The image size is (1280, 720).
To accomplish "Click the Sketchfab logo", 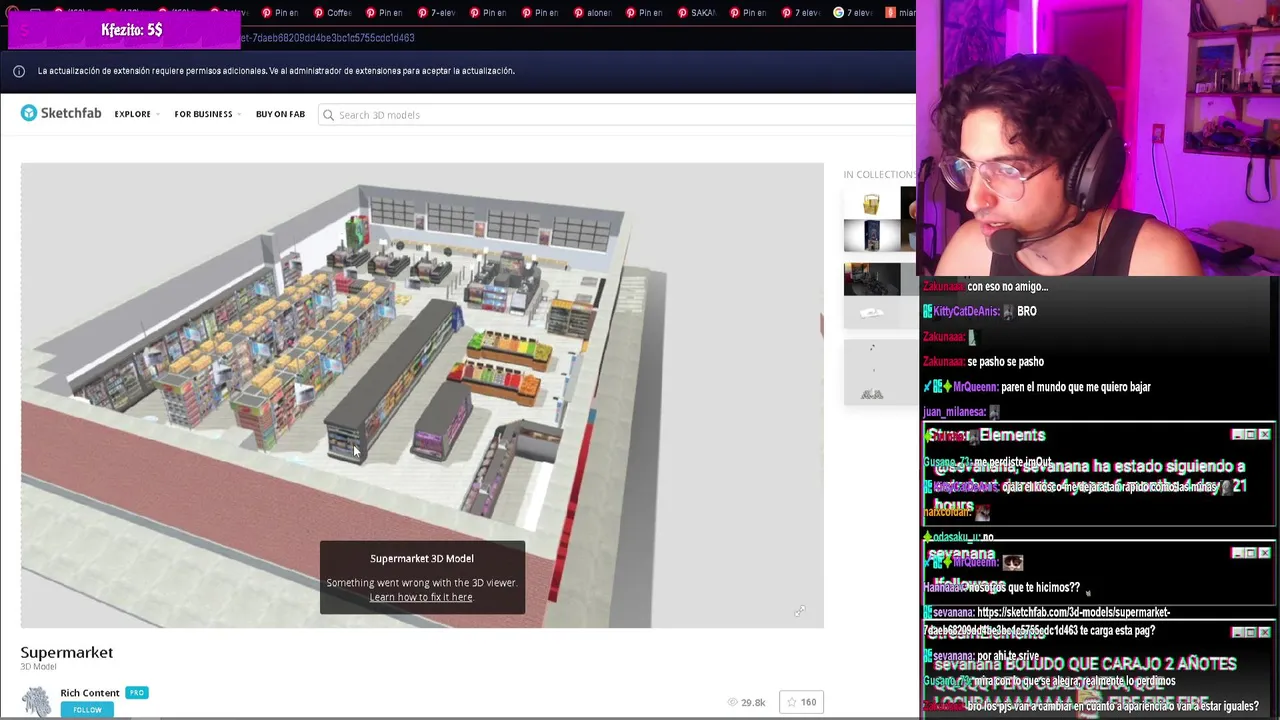I will pyautogui.click(x=61, y=114).
